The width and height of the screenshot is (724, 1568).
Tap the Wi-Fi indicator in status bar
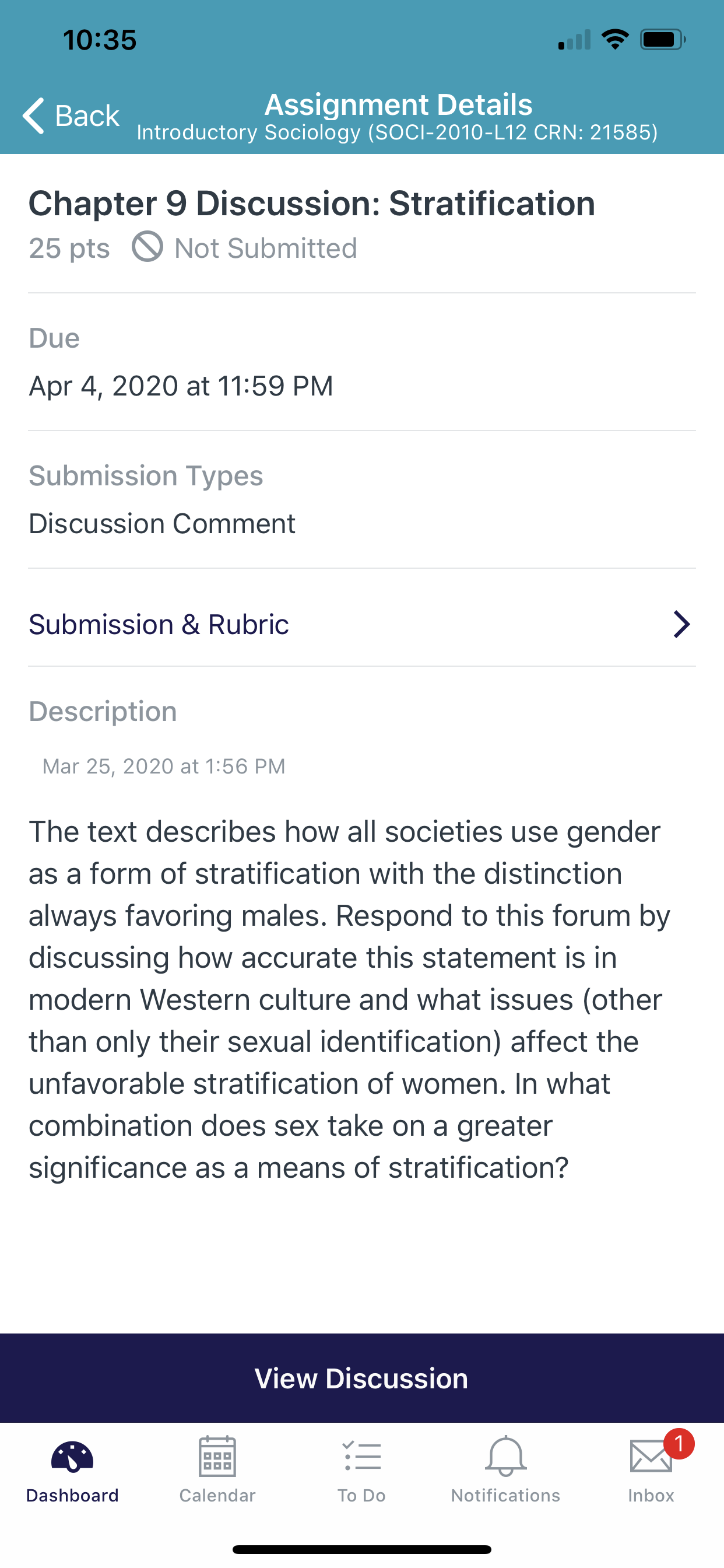tap(615, 40)
